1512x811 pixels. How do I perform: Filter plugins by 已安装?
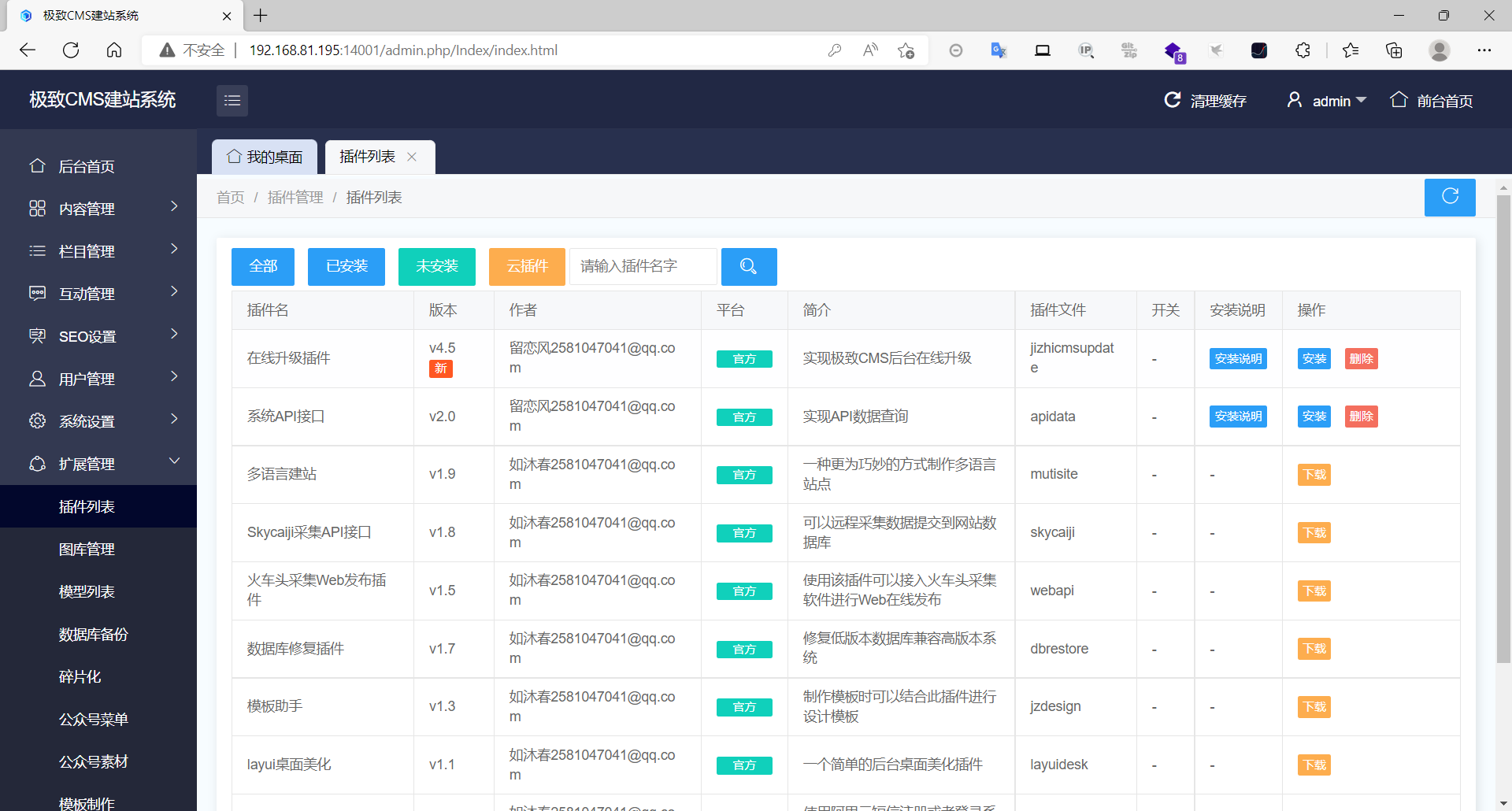[x=346, y=266]
